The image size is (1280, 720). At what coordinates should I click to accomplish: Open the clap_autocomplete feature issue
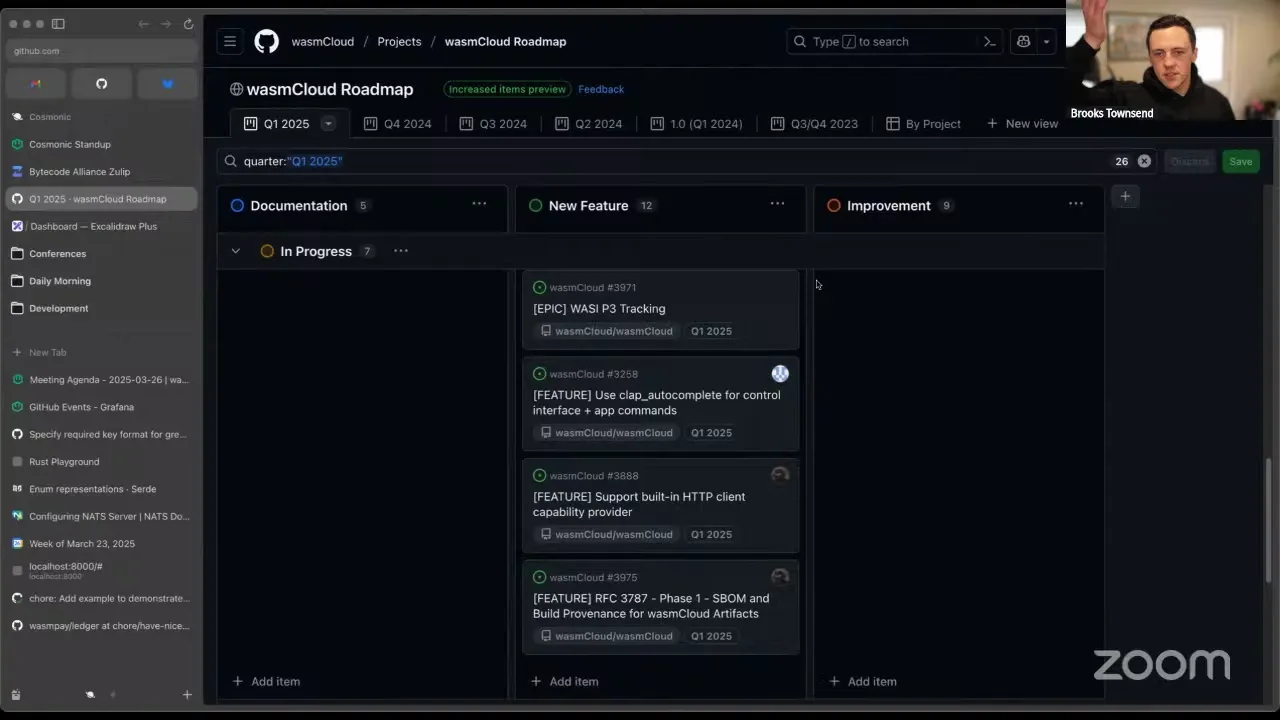pyautogui.click(x=656, y=402)
